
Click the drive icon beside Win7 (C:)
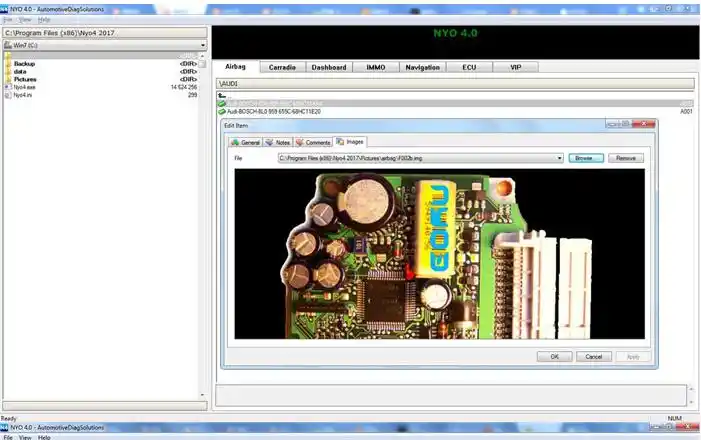tap(8, 45)
